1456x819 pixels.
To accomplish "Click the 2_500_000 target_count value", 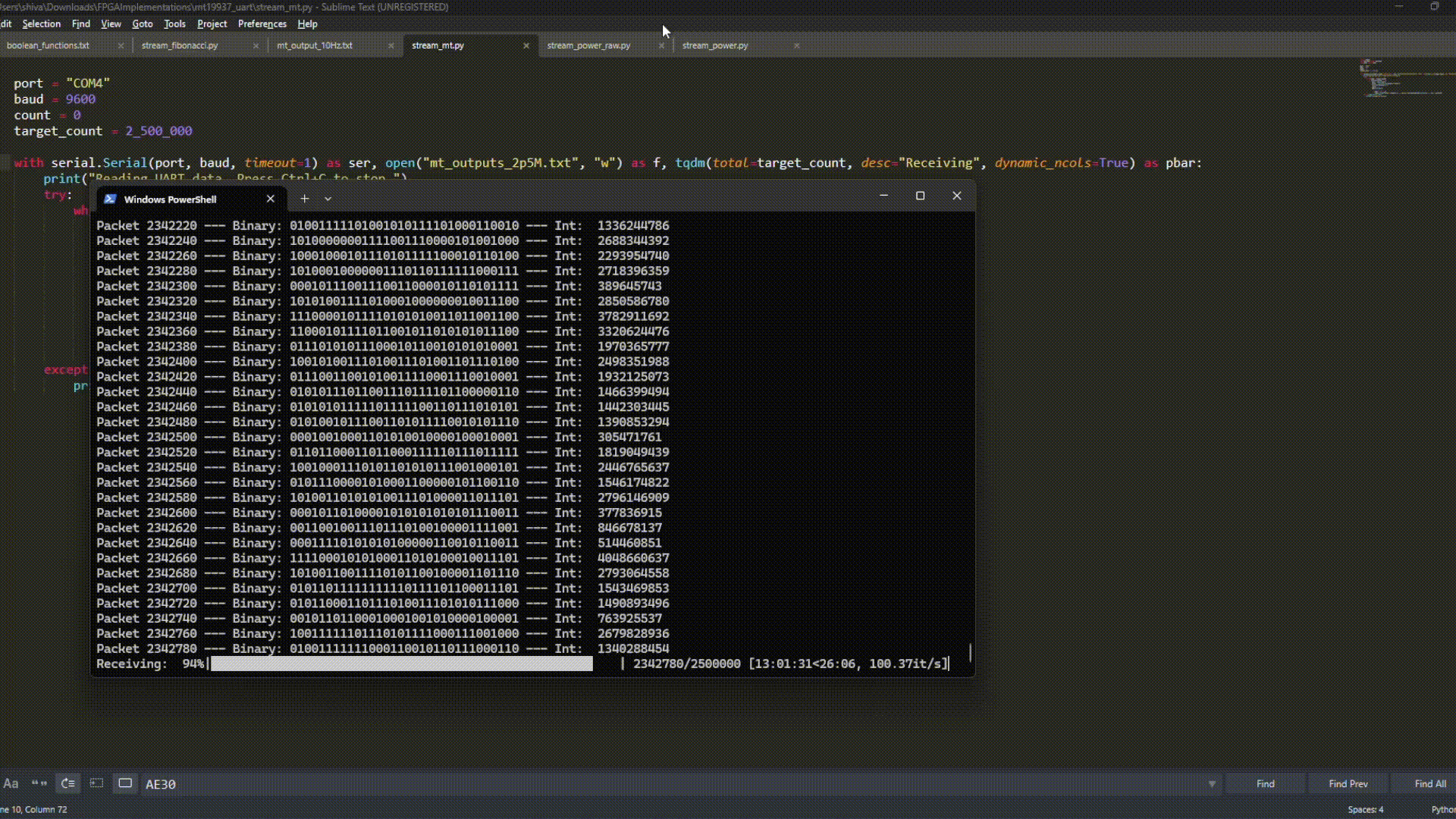I will tap(158, 131).
